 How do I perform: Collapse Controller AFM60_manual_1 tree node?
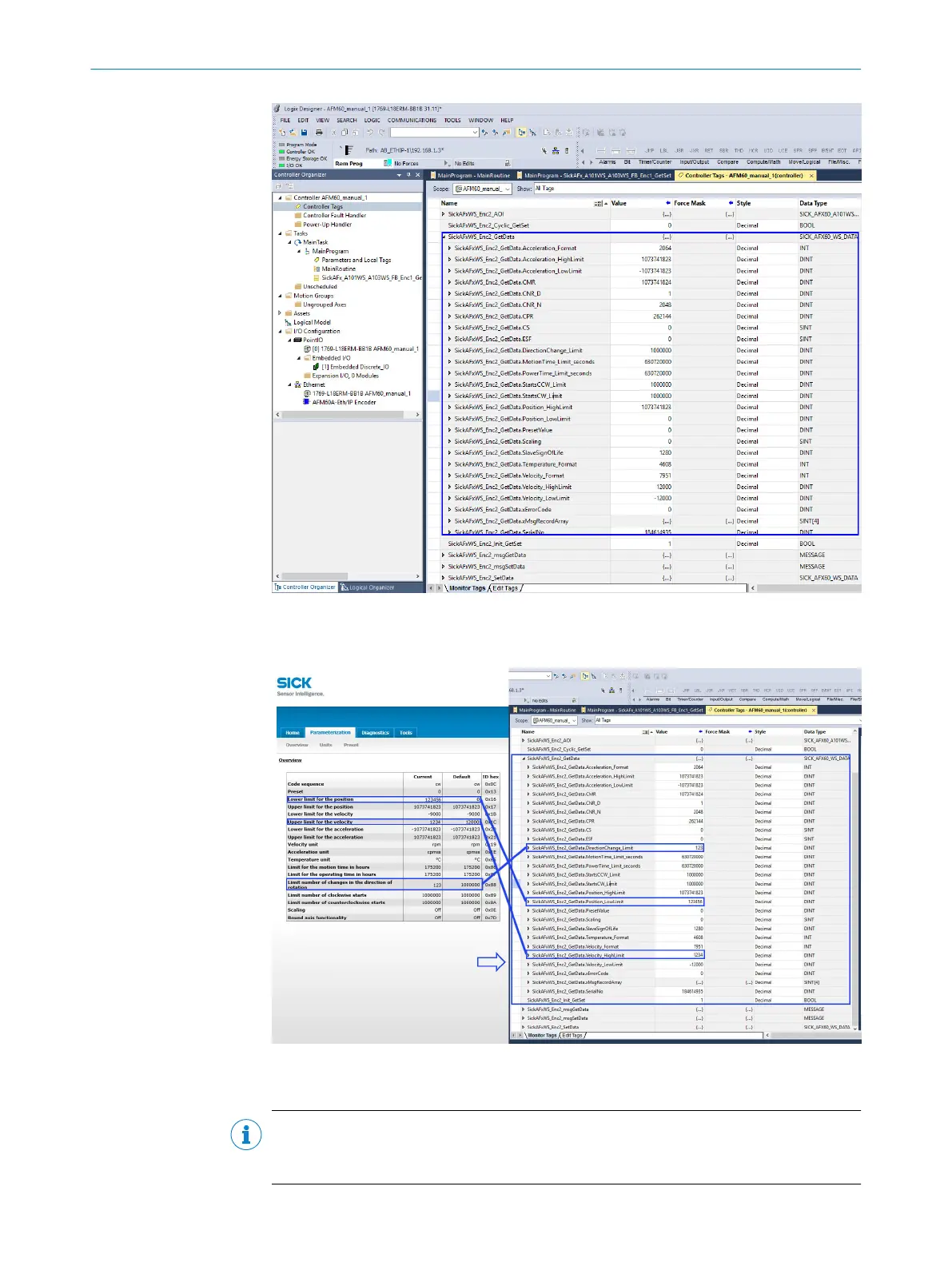[x=280, y=197]
